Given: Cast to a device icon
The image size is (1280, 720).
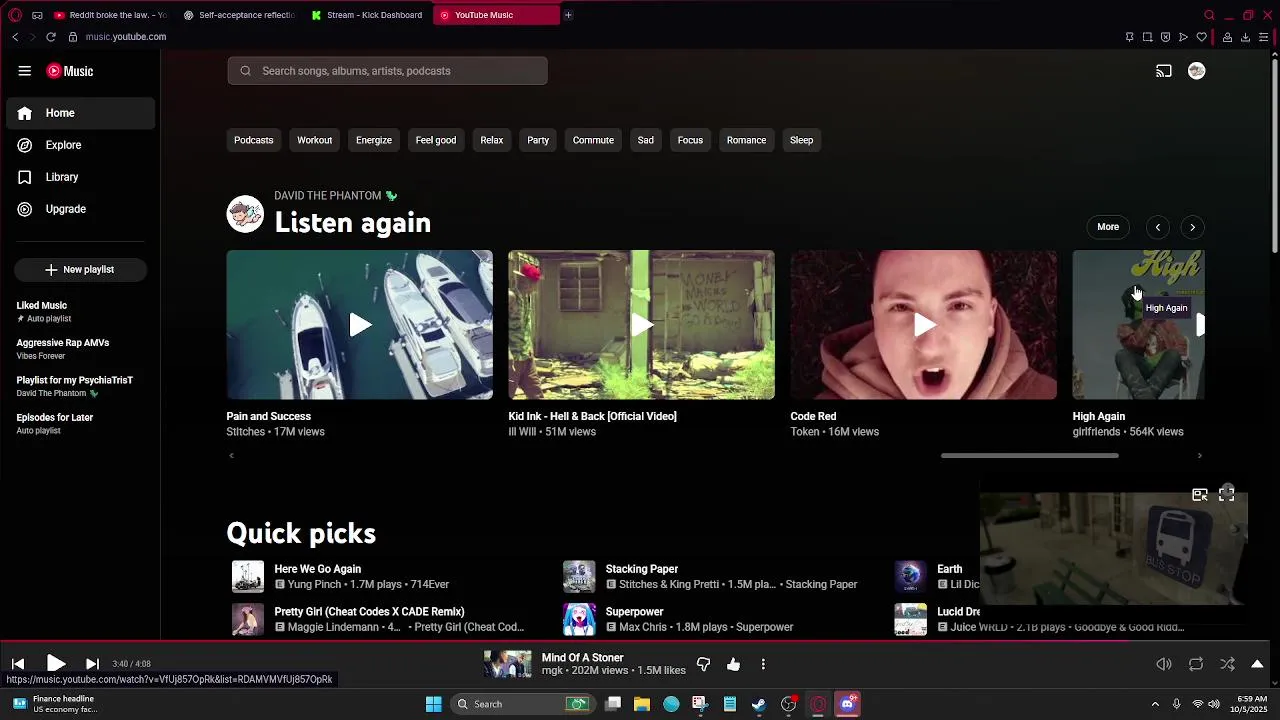Looking at the screenshot, I should (x=1164, y=71).
